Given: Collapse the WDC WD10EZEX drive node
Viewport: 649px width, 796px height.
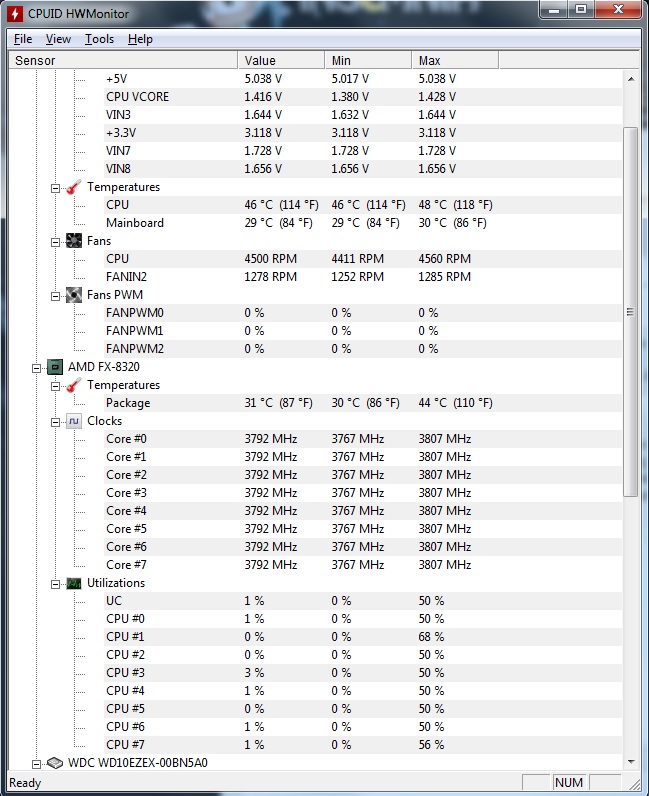Looking at the screenshot, I should (x=37, y=764).
